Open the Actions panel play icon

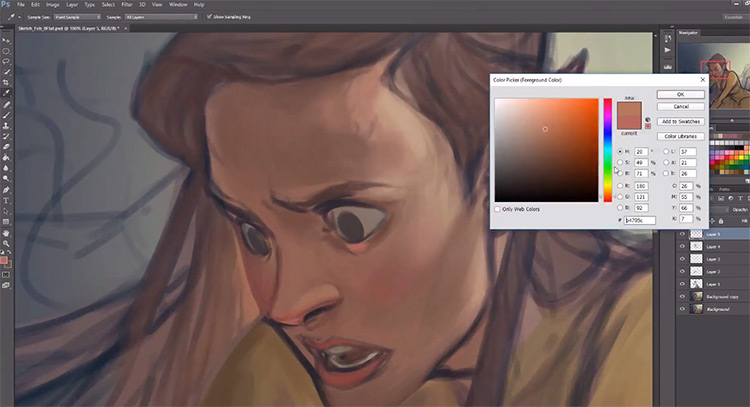(x=668, y=50)
